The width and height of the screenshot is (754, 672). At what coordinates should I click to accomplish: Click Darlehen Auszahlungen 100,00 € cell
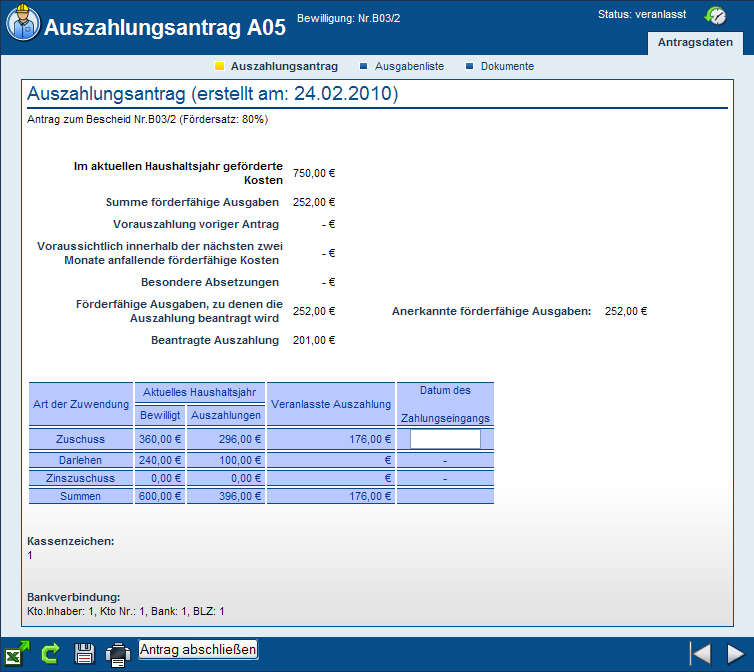coord(226,460)
